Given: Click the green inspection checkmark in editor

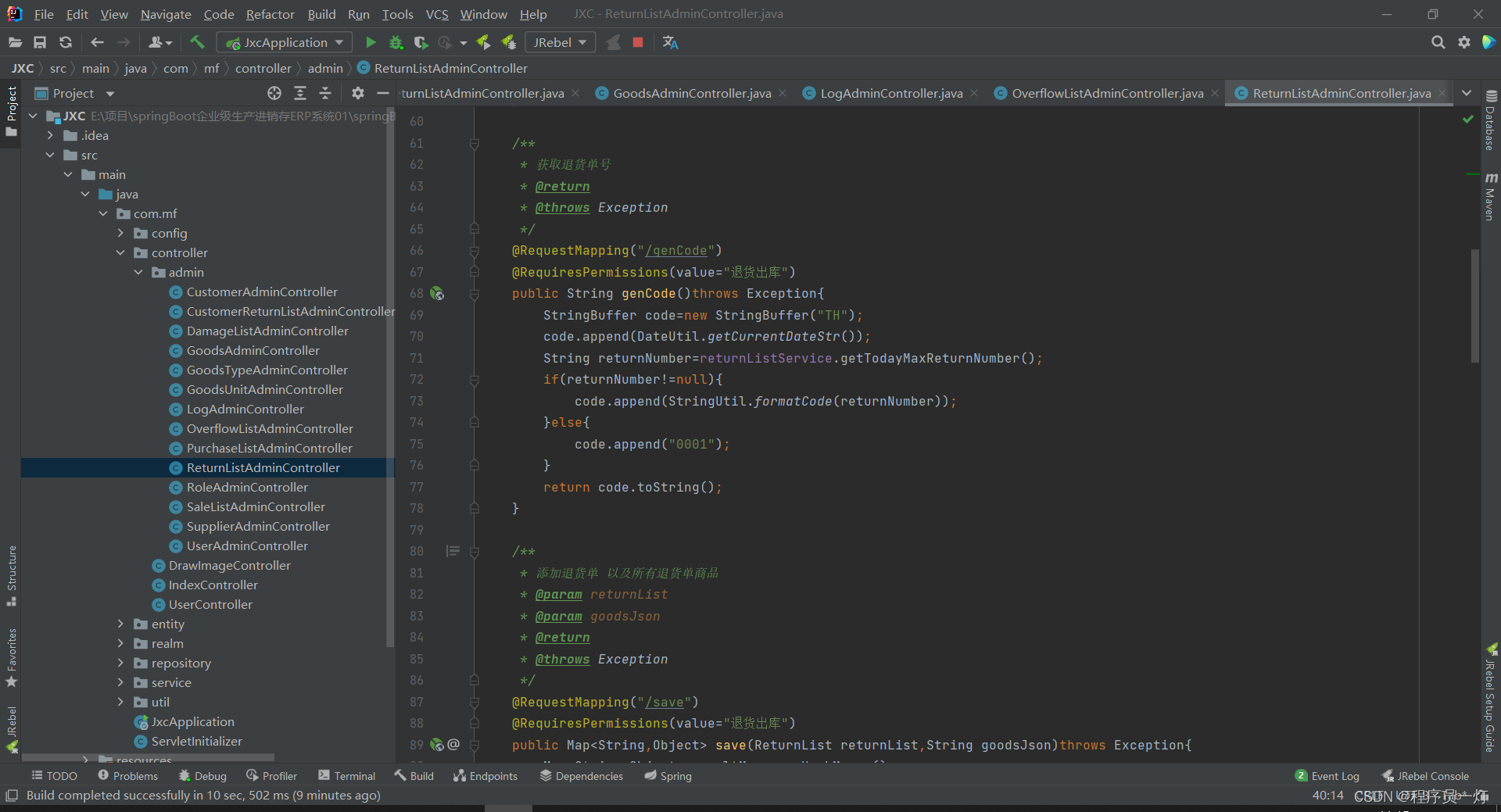Looking at the screenshot, I should (x=1467, y=120).
